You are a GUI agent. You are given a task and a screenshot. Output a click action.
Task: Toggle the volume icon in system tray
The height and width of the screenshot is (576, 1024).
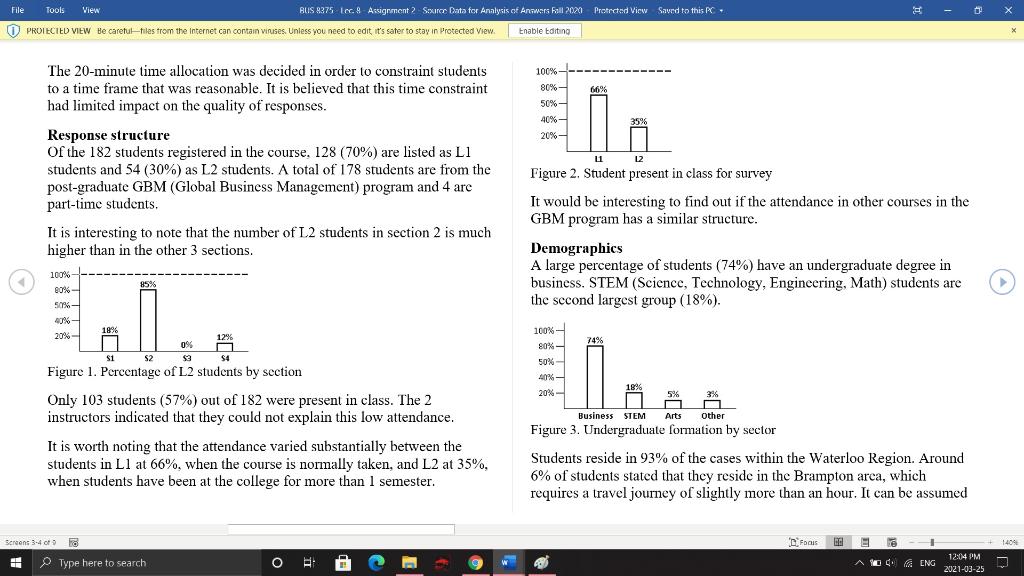point(891,562)
